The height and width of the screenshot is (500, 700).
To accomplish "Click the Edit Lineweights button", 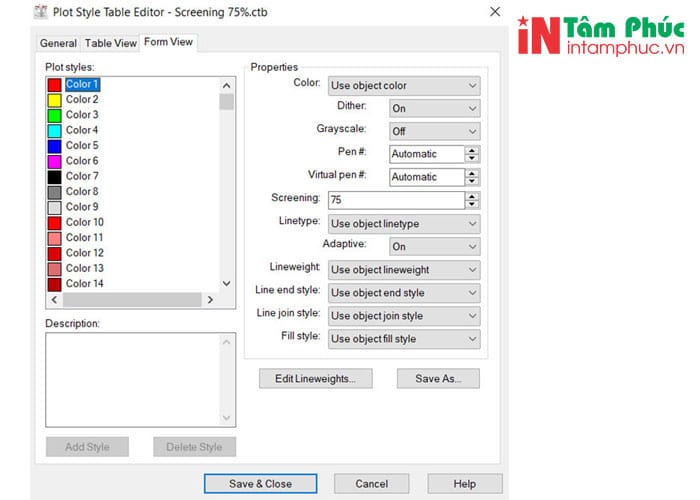I will click(315, 379).
